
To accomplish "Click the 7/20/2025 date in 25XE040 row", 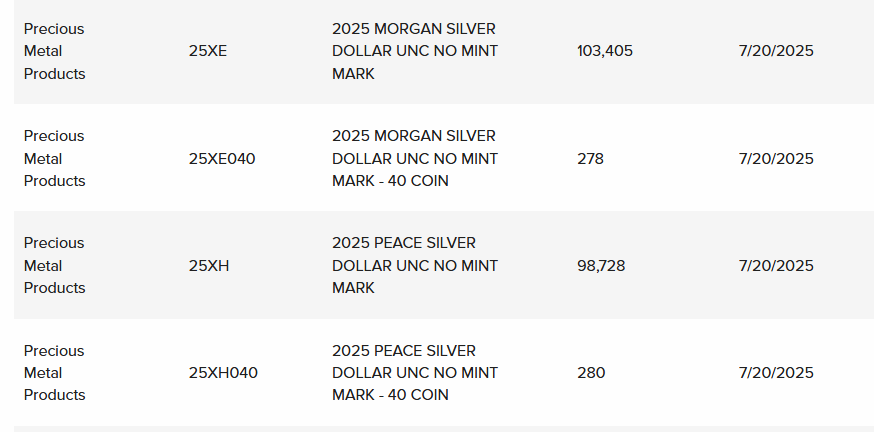I will pos(776,159).
